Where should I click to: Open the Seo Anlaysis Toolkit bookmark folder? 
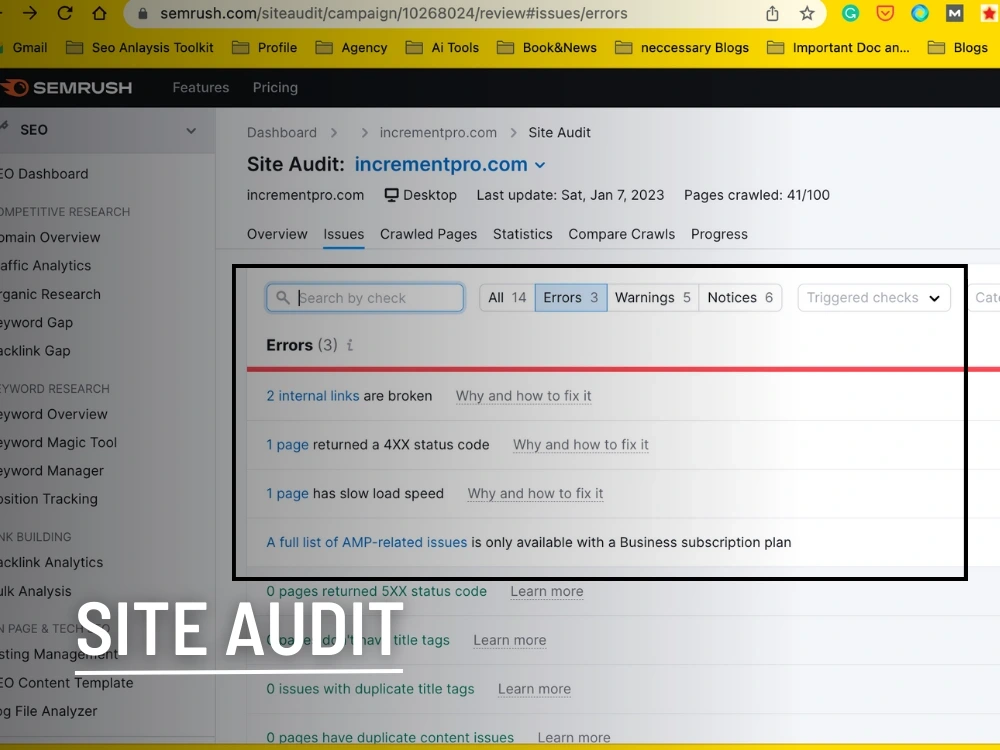pyautogui.click(x=140, y=48)
